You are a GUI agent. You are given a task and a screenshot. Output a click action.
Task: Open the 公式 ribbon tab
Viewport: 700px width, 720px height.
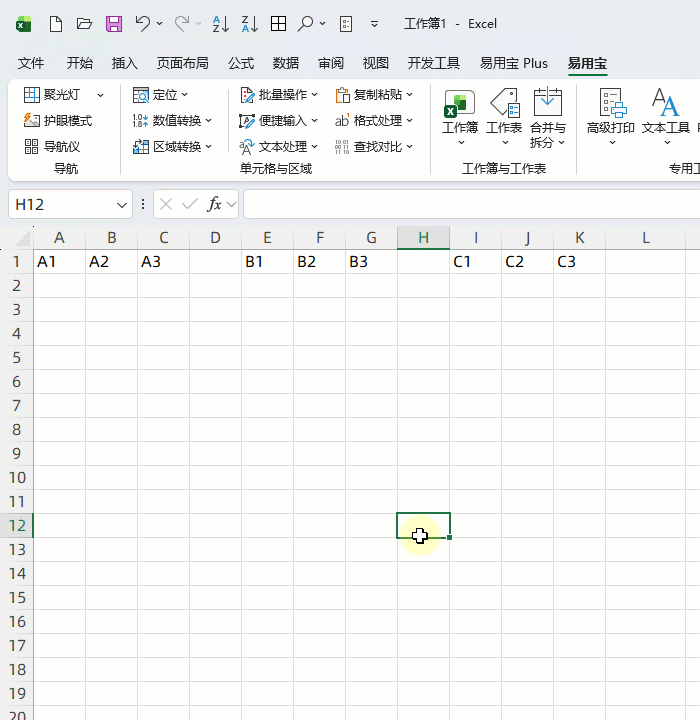pos(241,63)
